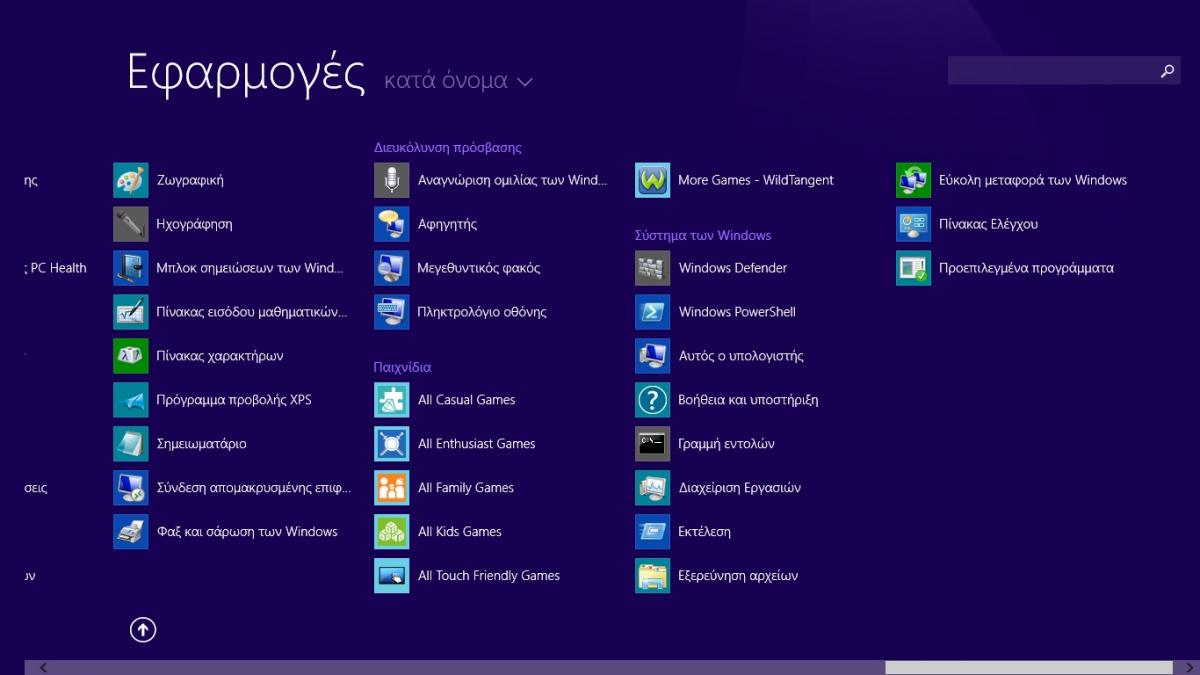Click the 'Διαχείριση Εργασιών' label

(740, 488)
